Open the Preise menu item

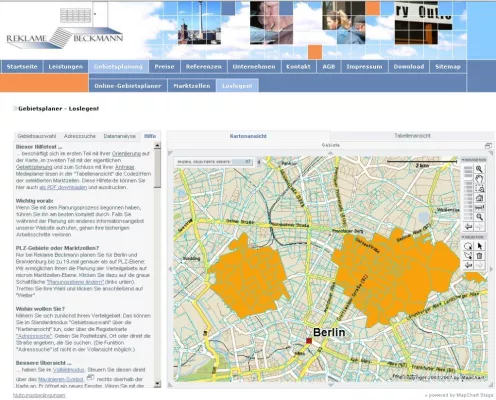(x=164, y=67)
